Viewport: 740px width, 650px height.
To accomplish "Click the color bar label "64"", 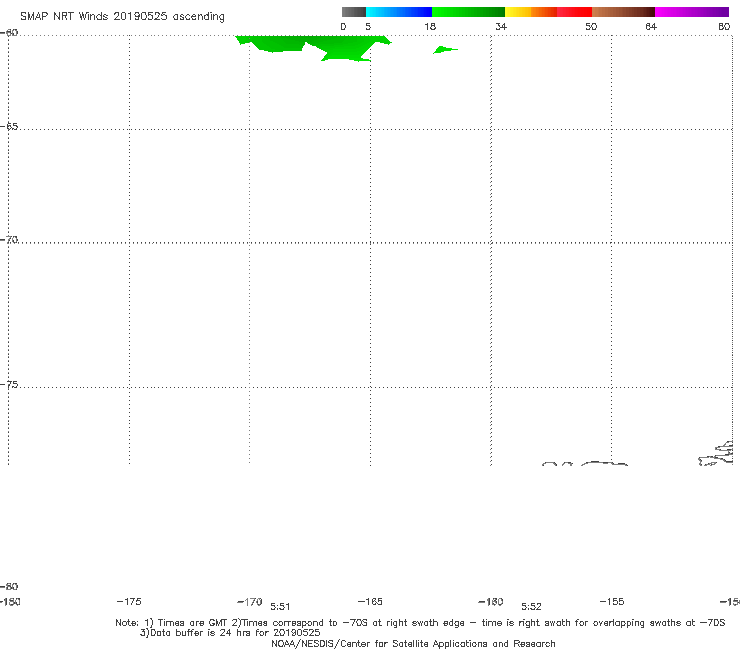I will [x=651, y=26].
